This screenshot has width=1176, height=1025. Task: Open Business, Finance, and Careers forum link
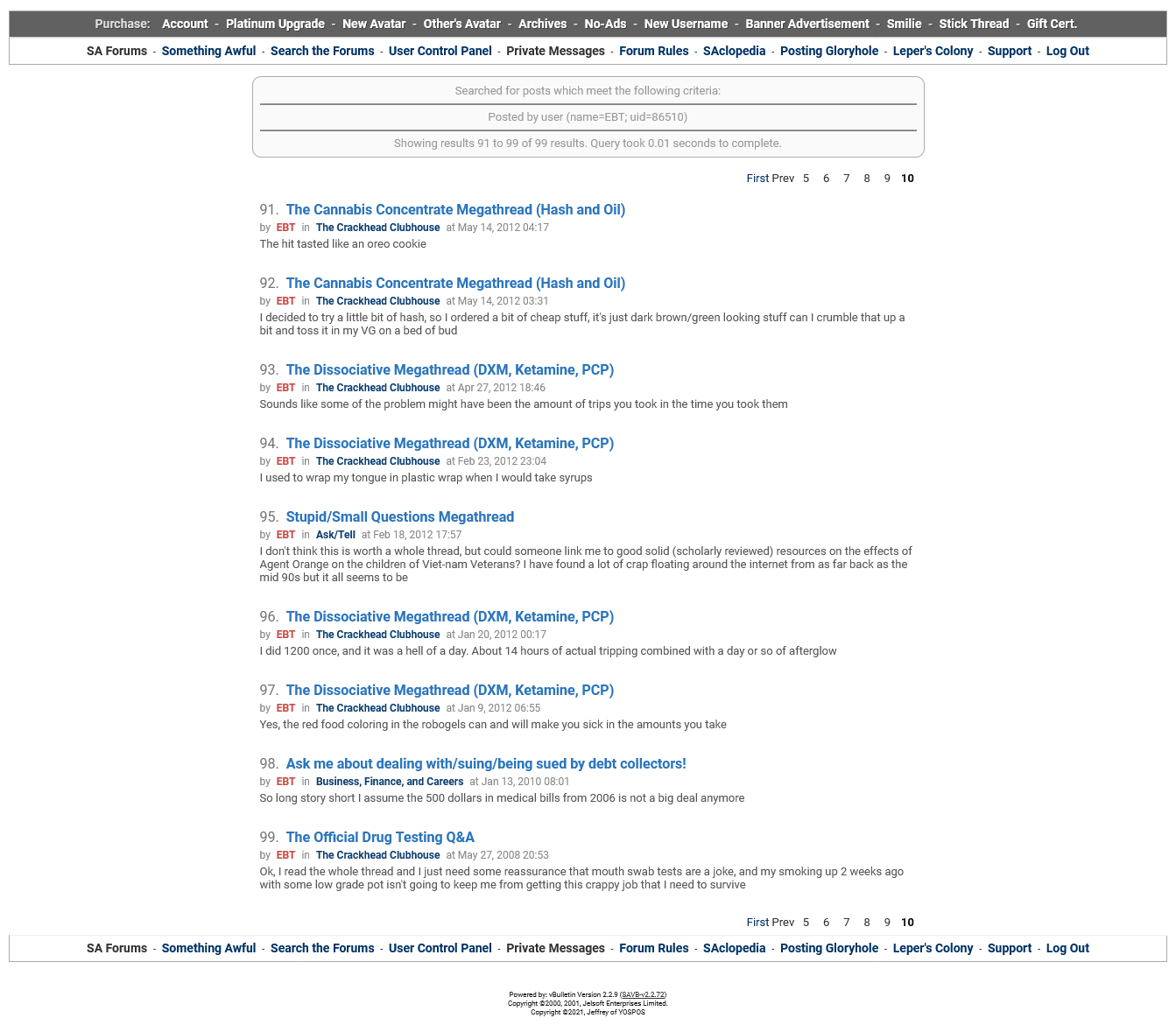(x=390, y=782)
